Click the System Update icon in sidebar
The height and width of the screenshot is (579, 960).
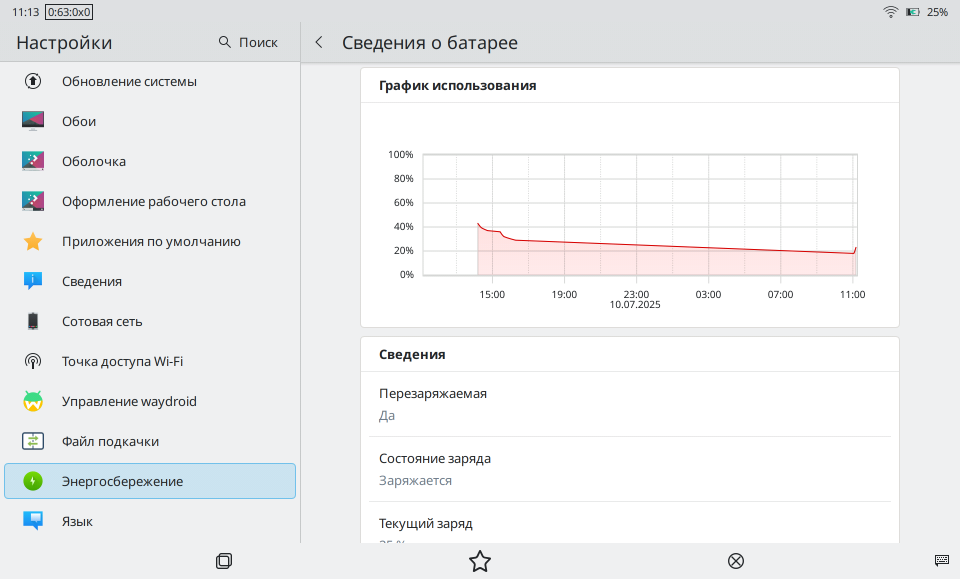pos(33,81)
